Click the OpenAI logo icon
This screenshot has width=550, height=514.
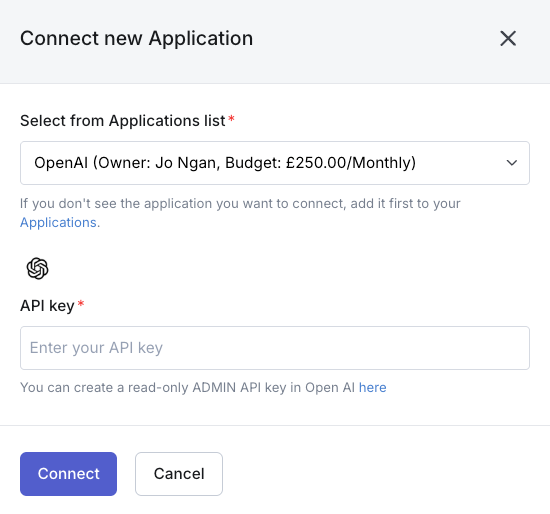[38, 268]
